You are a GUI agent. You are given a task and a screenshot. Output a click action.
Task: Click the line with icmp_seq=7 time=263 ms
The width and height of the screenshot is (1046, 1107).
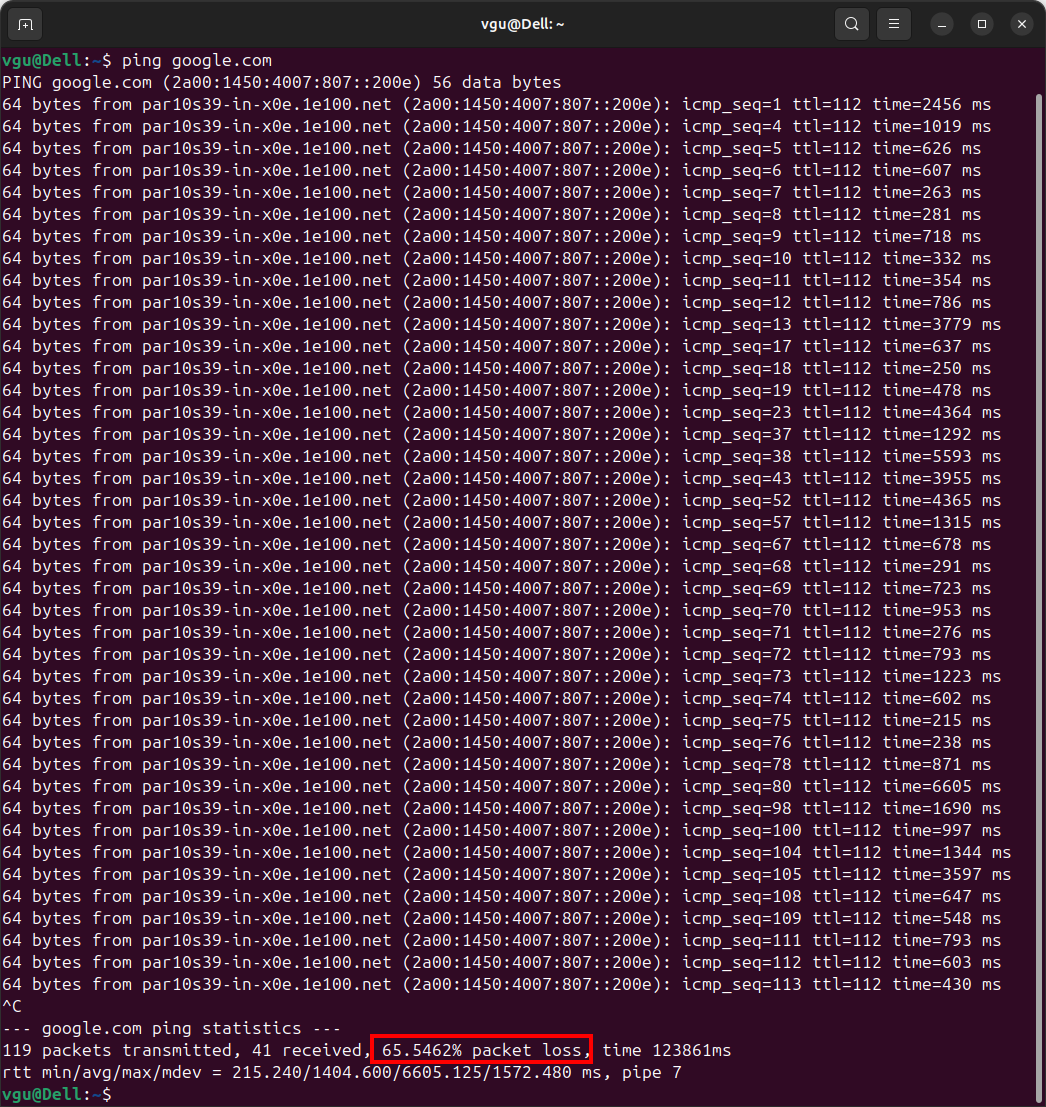491,193
